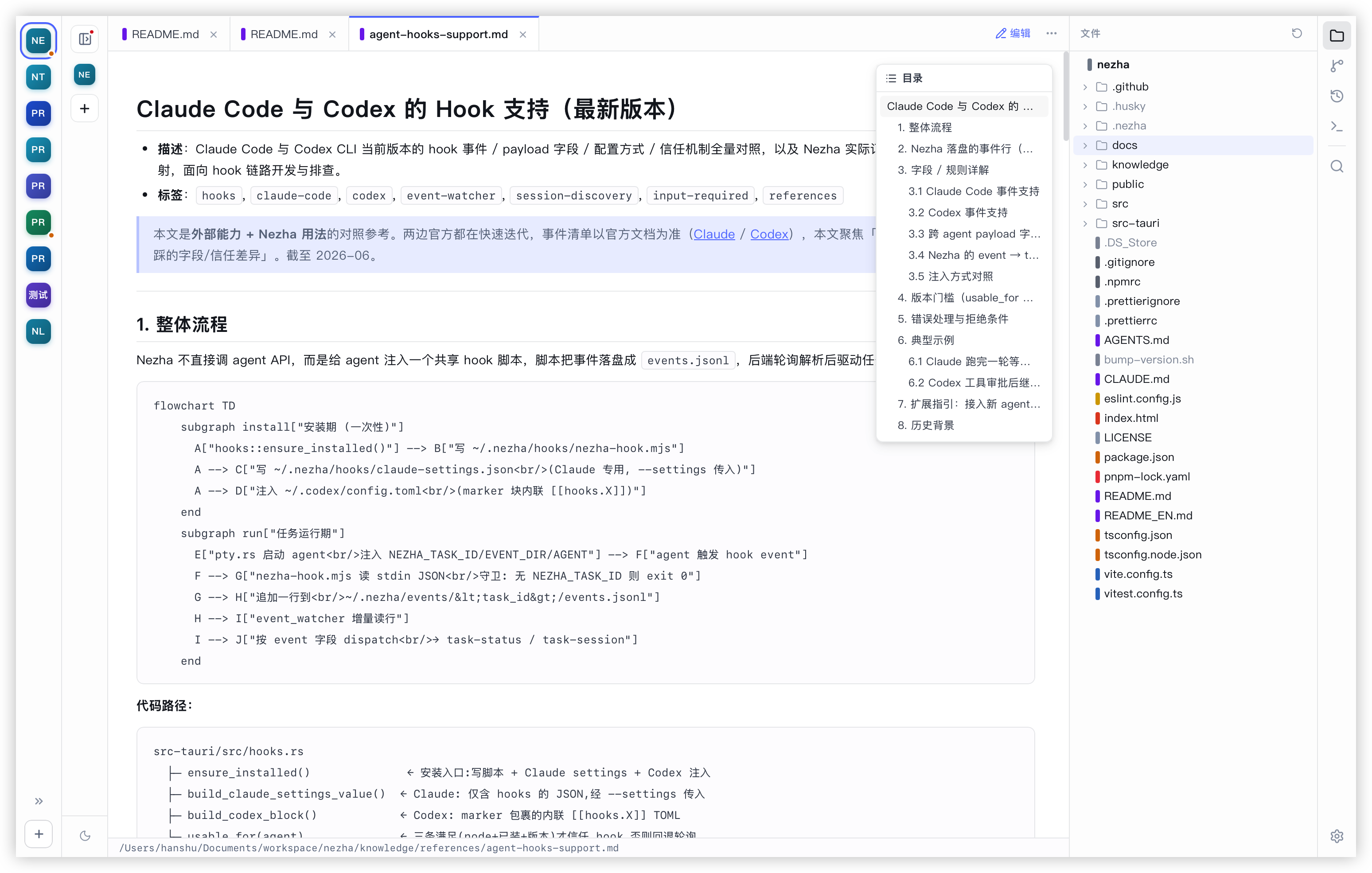
Task: Toggle the sidebar panel layout icon
Action: [85, 39]
